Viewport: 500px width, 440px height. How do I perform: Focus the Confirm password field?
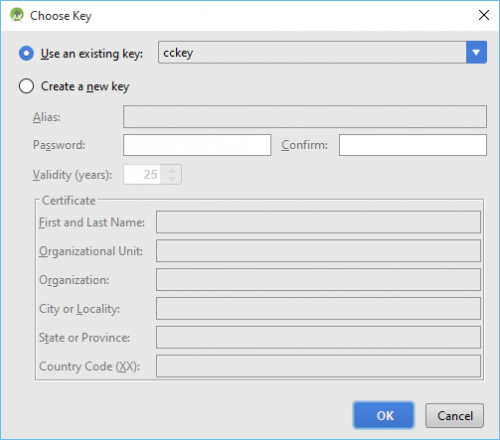coord(413,145)
